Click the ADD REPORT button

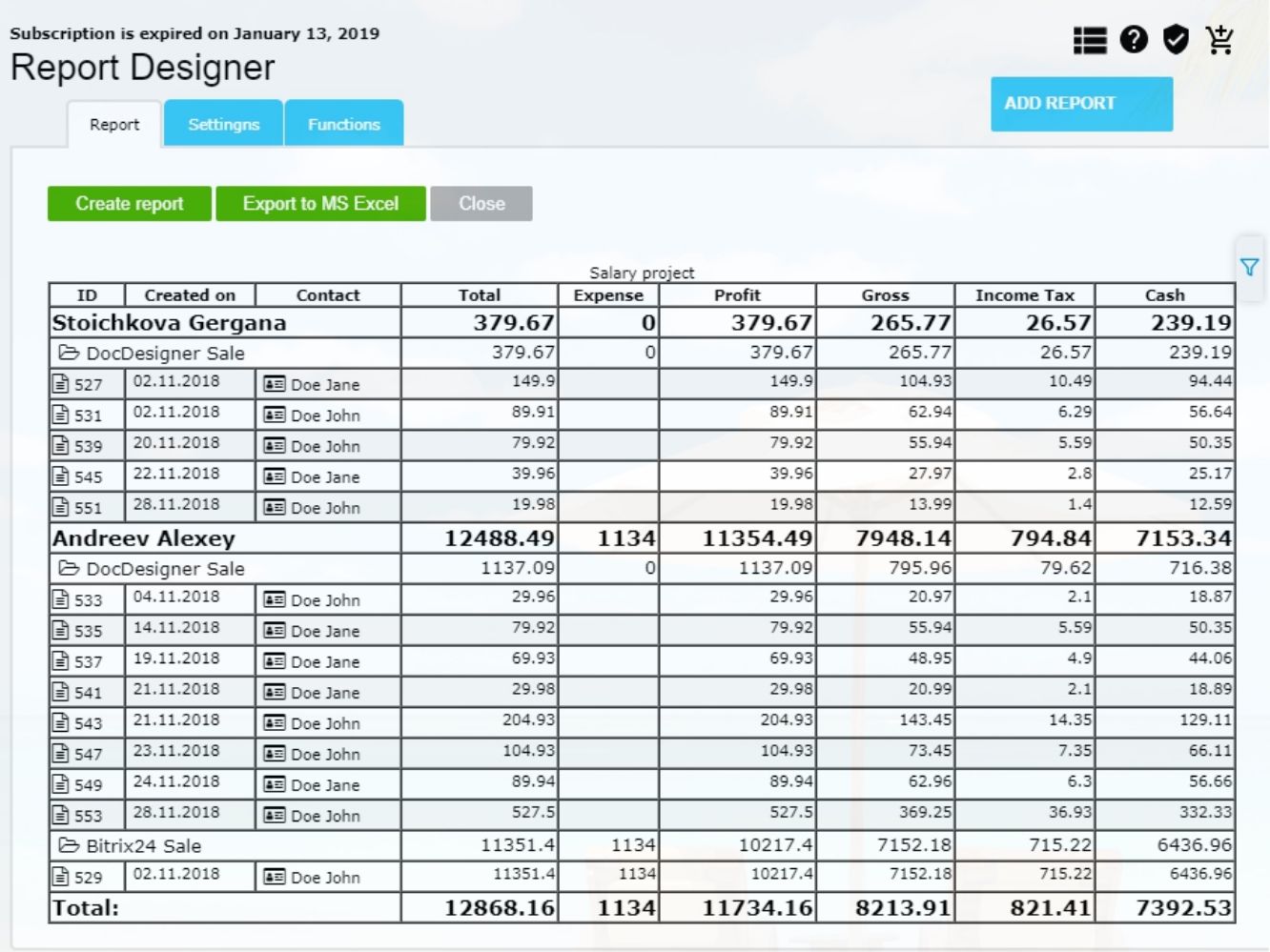click(1081, 104)
